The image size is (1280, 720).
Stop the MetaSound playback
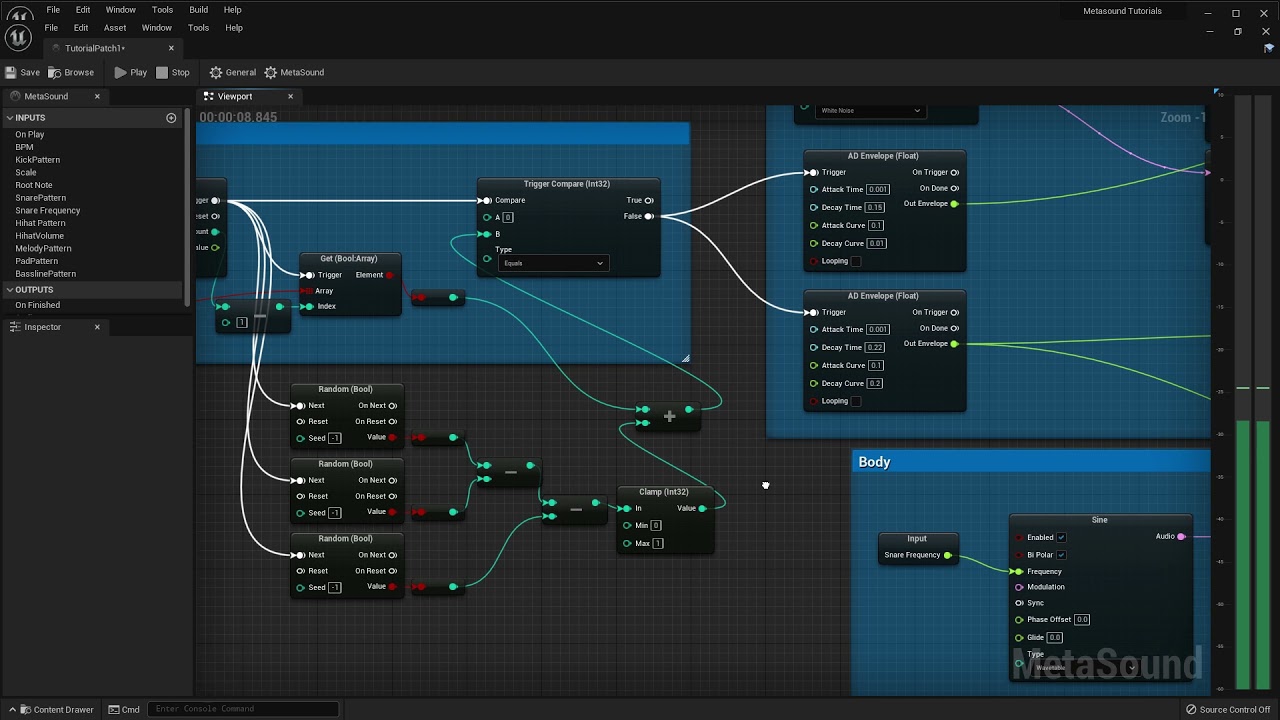point(173,72)
